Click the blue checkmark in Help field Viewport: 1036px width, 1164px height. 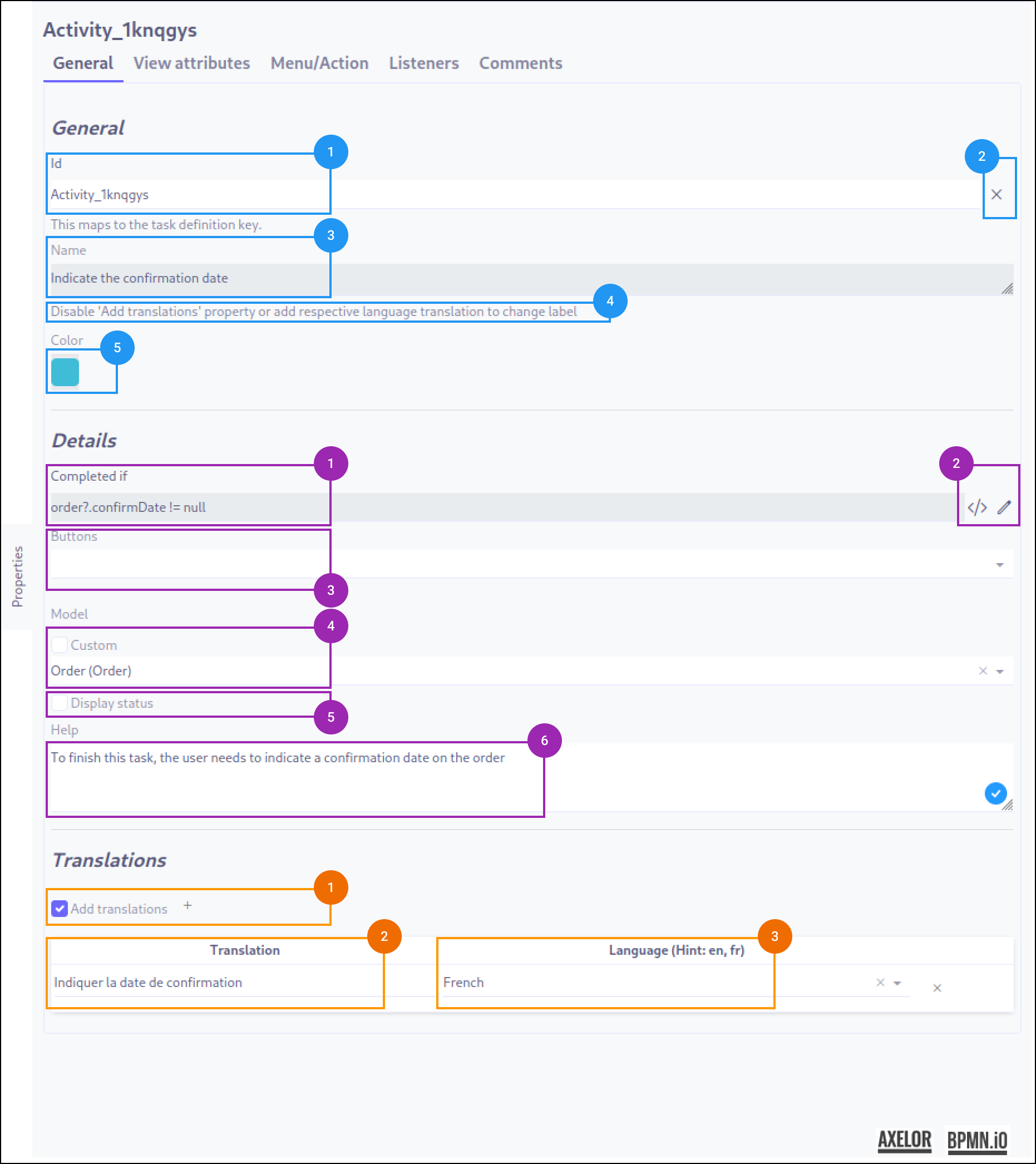(995, 793)
